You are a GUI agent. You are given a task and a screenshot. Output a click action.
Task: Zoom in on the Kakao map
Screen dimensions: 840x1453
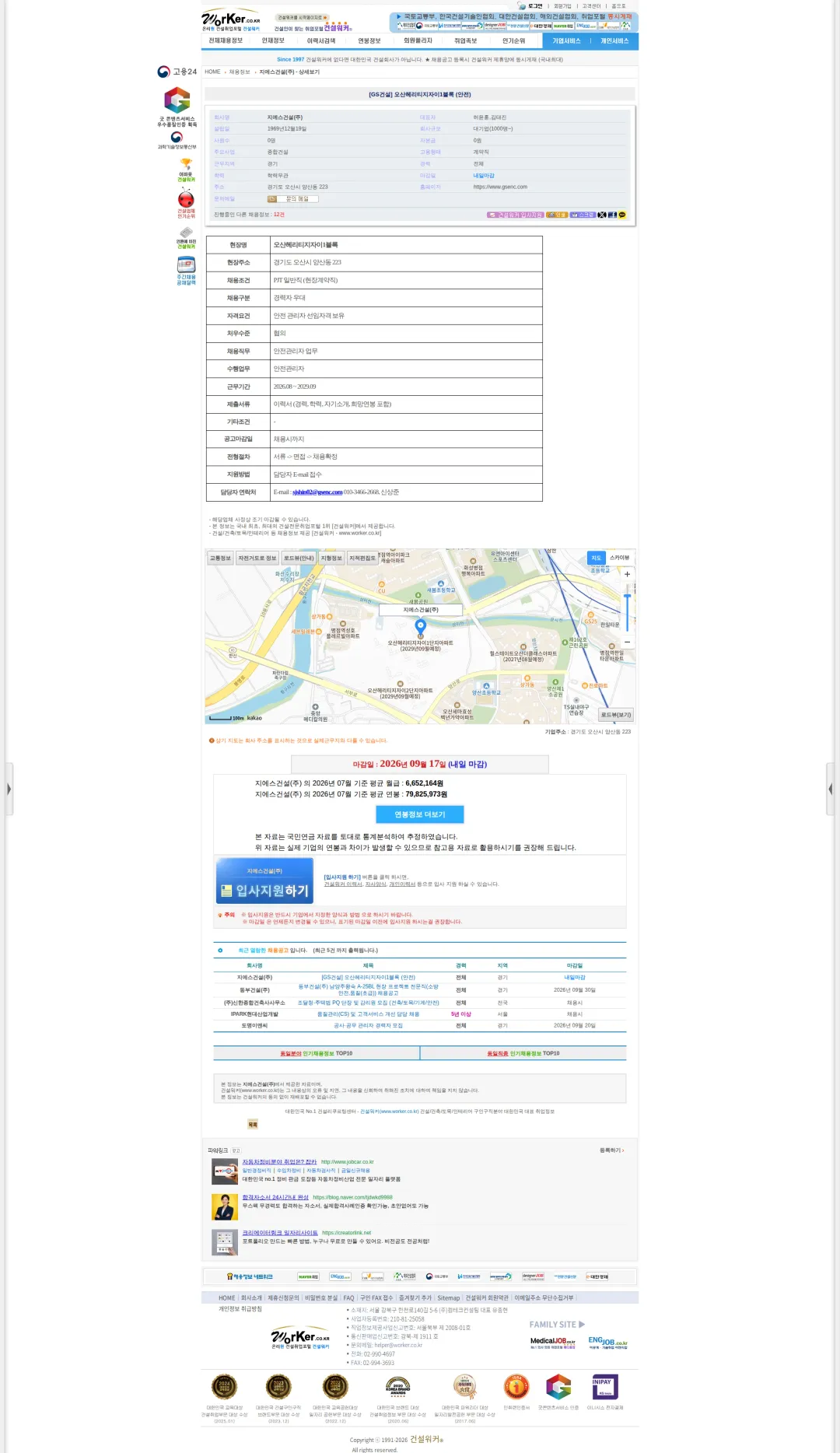tap(627, 574)
